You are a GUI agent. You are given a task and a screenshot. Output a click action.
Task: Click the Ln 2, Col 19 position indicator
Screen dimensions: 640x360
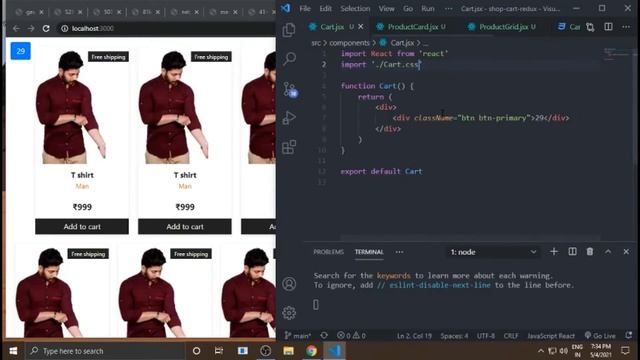pyautogui.click(x=414, y=336)
